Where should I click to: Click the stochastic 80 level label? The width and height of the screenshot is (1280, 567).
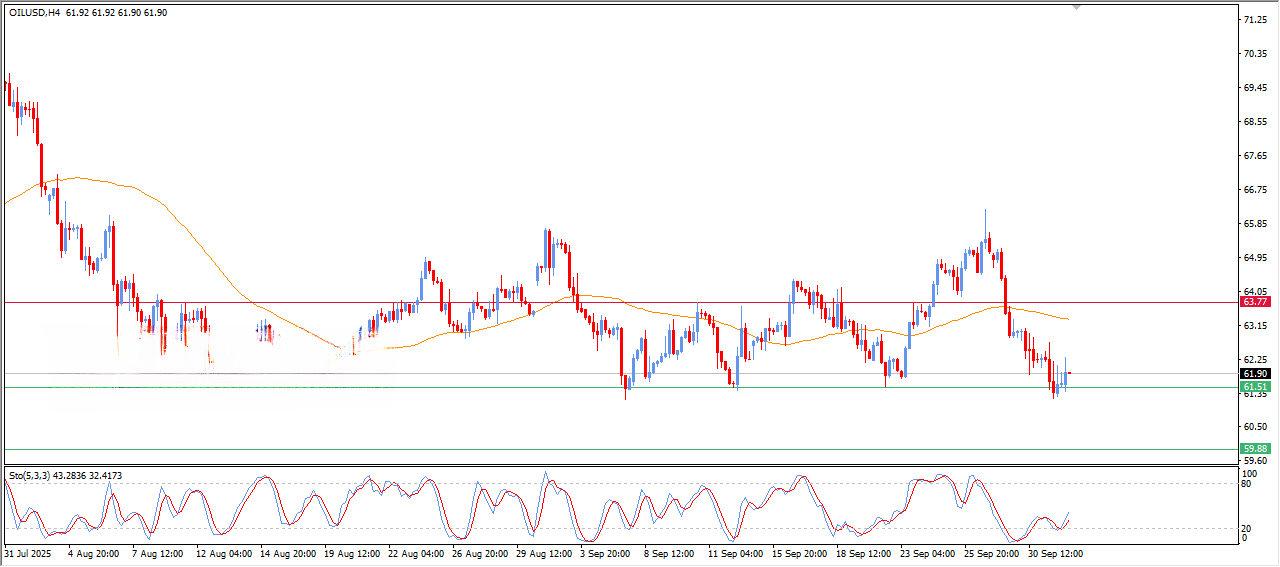point(1246,484)
